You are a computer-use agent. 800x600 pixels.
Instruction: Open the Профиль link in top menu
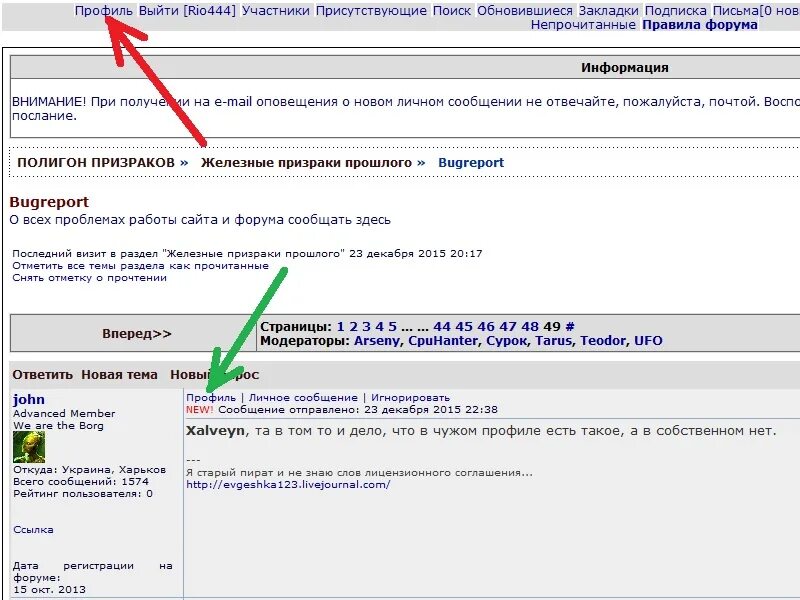[x=103, y=10]
